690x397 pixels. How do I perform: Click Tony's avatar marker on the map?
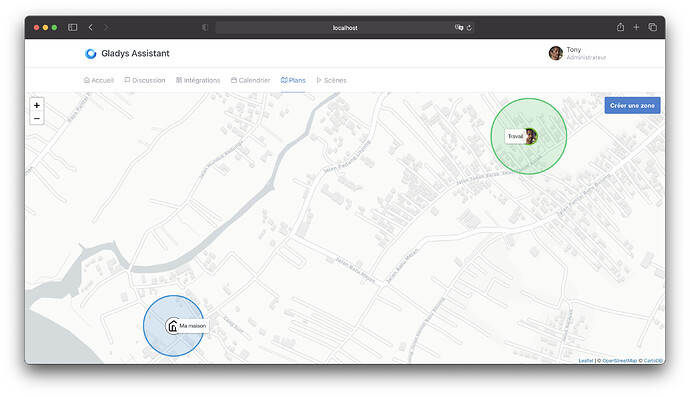tap(531, 136)
